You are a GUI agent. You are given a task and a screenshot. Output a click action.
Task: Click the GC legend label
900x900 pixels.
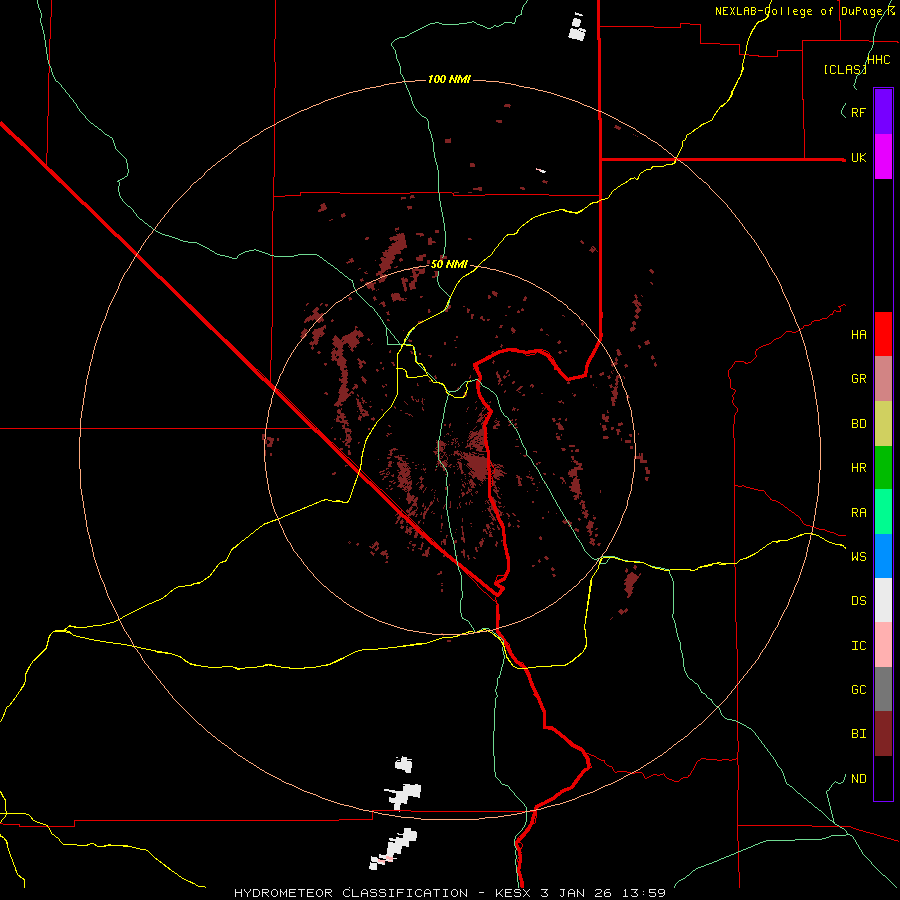[x=858, y=689]
